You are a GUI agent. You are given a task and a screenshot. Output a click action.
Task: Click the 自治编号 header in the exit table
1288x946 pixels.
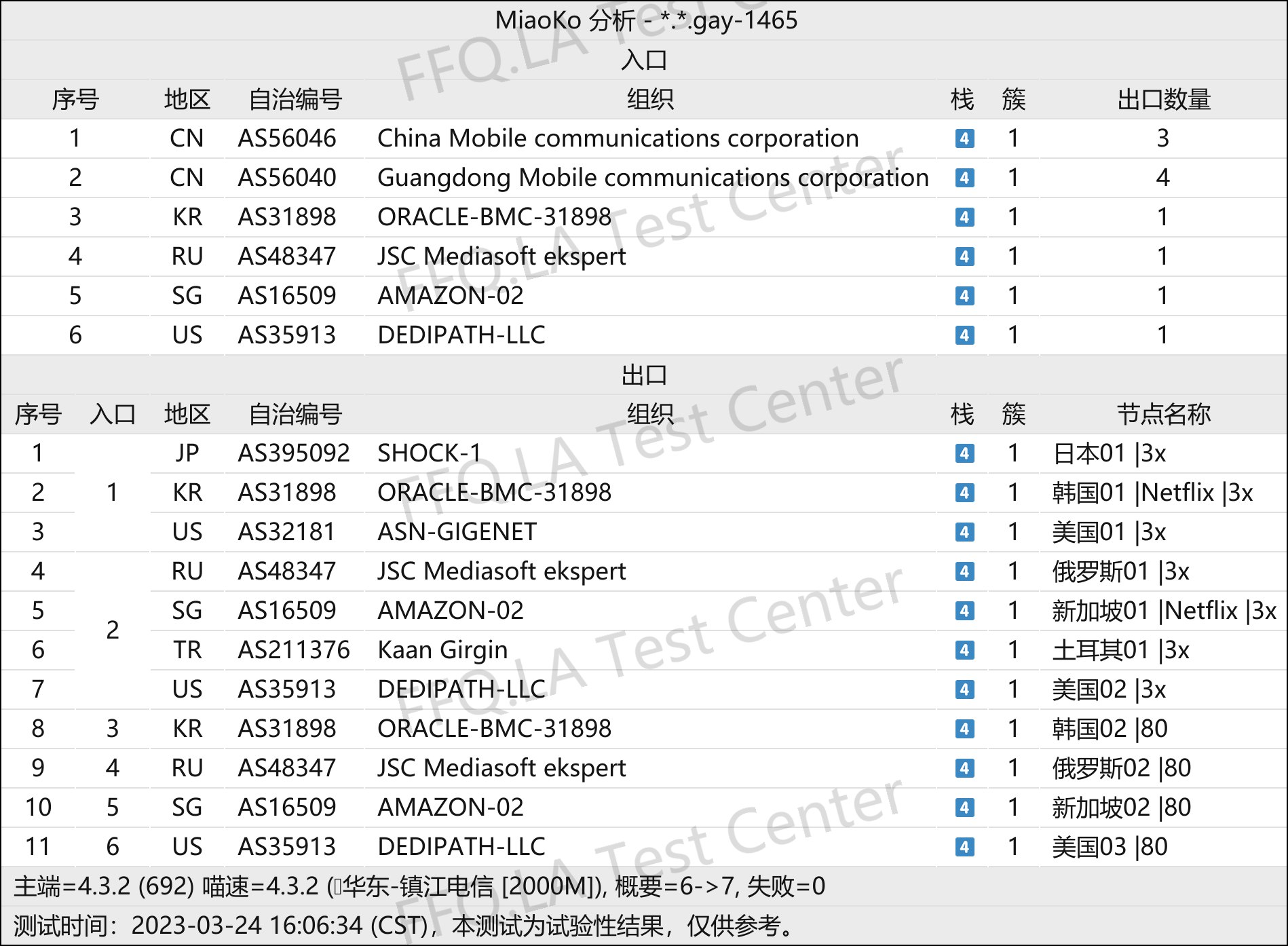coord(295,414)
